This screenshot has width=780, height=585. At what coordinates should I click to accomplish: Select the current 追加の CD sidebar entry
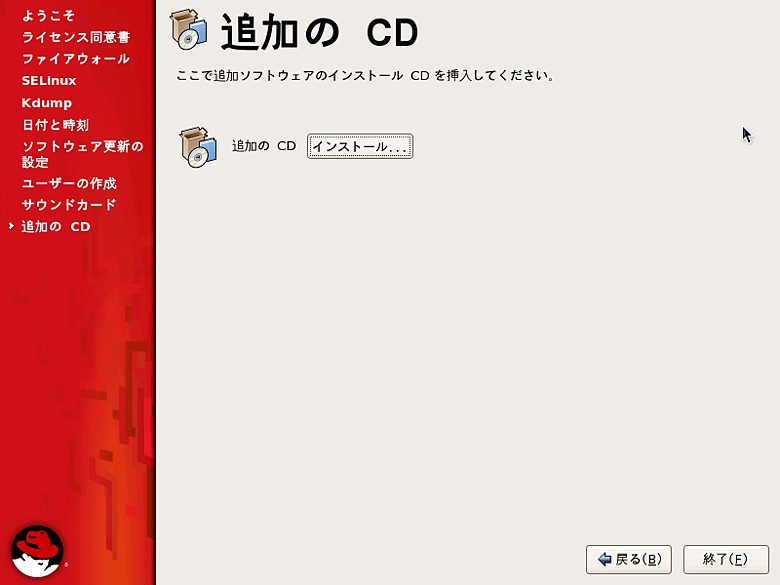56,227
